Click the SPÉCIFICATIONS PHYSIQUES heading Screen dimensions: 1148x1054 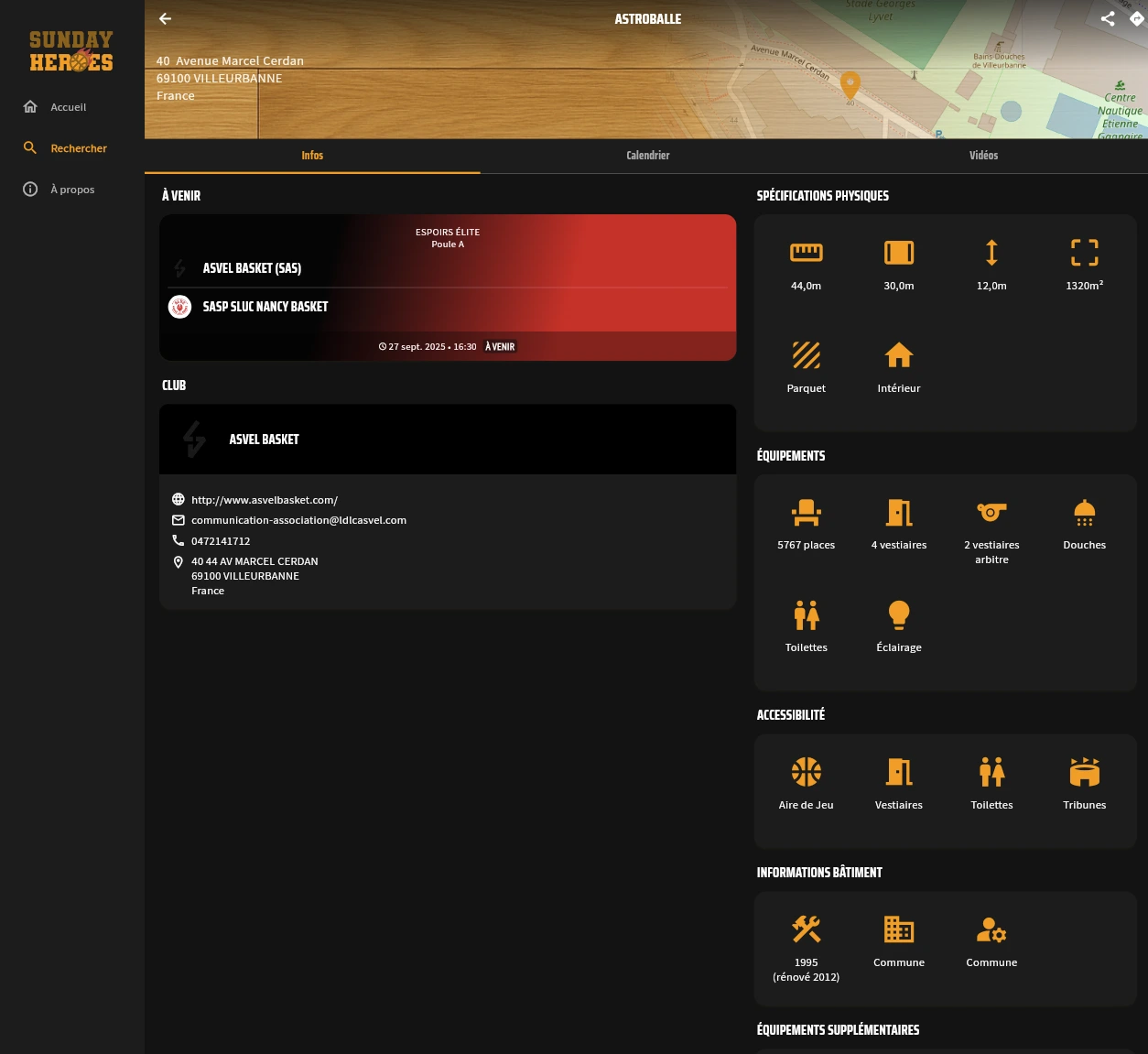[823, 196]
